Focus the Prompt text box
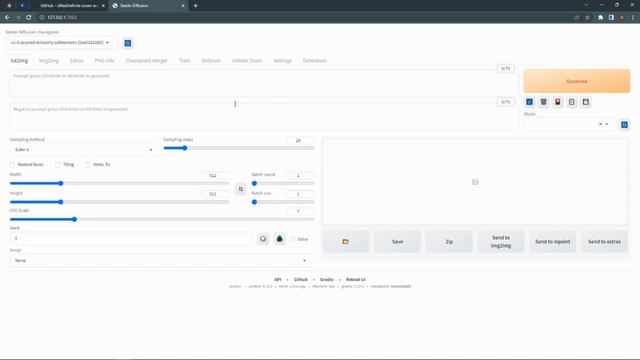Image resolution: width=640 pixels, height=360 pixels. (264, 84)
